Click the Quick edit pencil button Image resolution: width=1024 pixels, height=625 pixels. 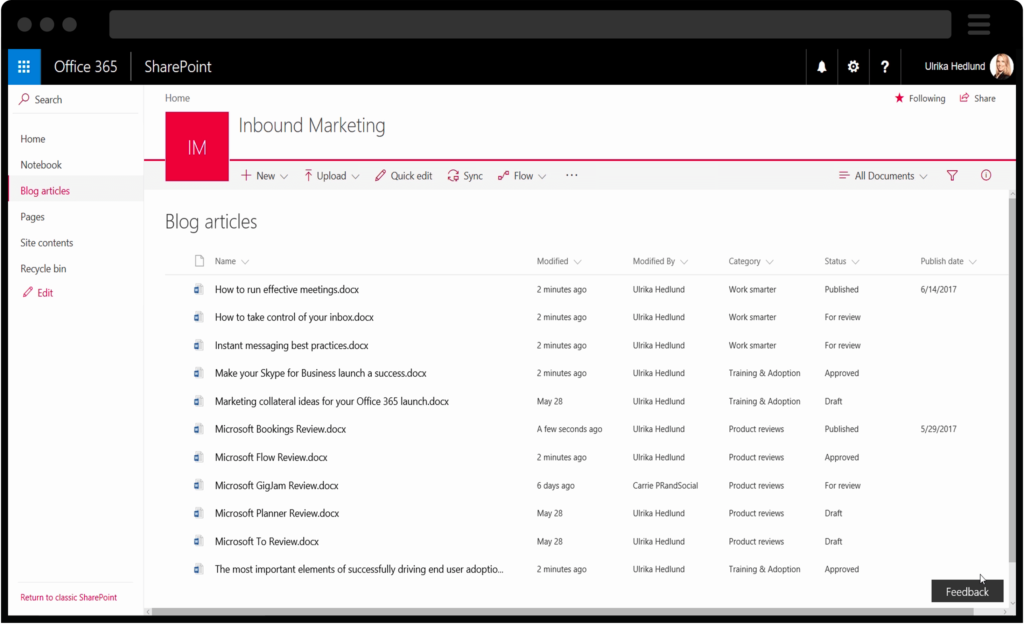404,176
